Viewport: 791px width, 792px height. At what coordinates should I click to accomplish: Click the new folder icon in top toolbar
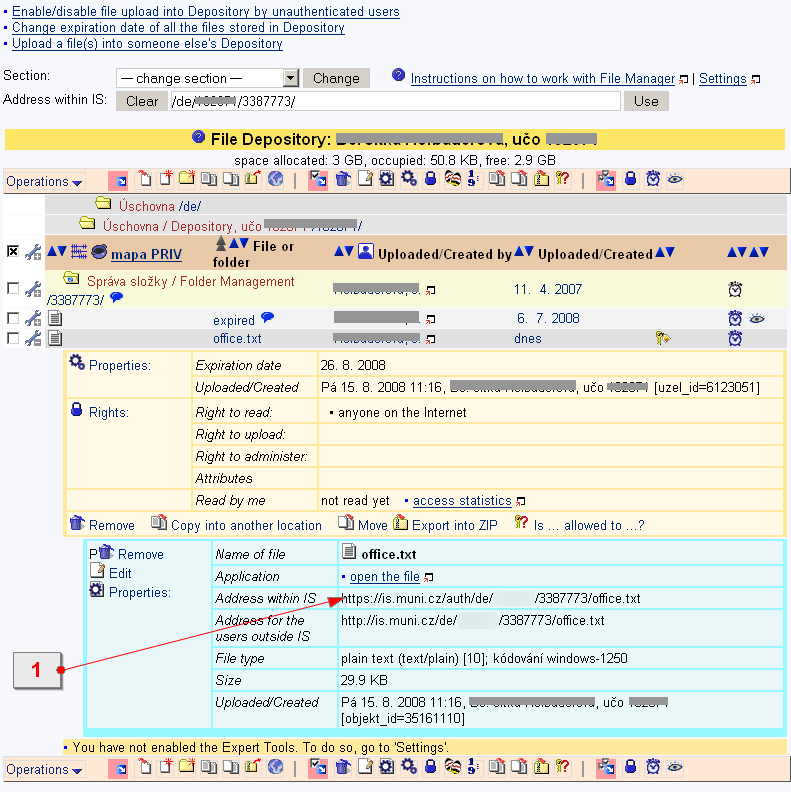[186, 178]
